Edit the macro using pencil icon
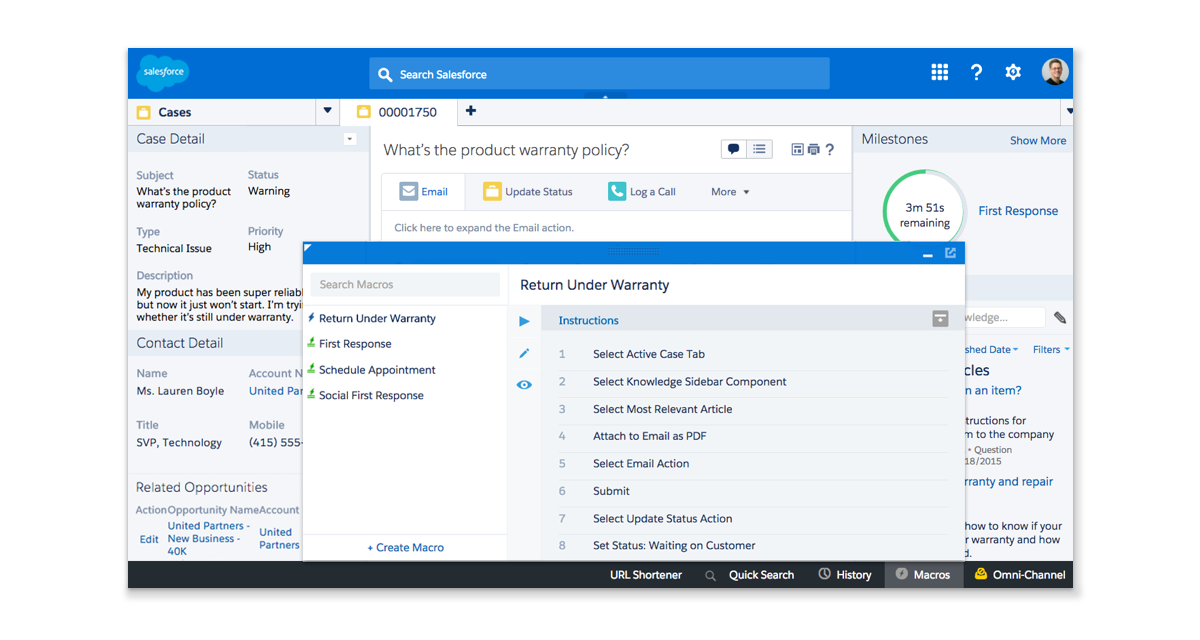Screen dimensions: 1200x640 coord(524,353)
